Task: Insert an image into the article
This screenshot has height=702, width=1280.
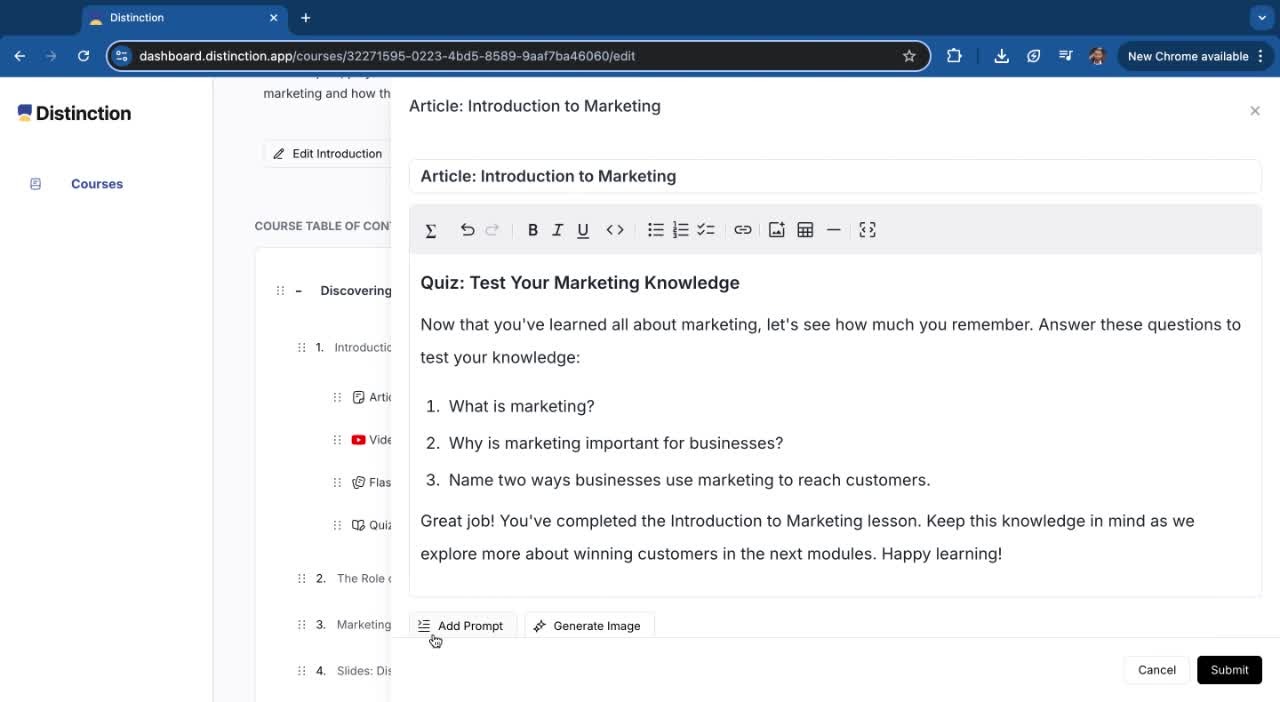Action: [776, 230]
